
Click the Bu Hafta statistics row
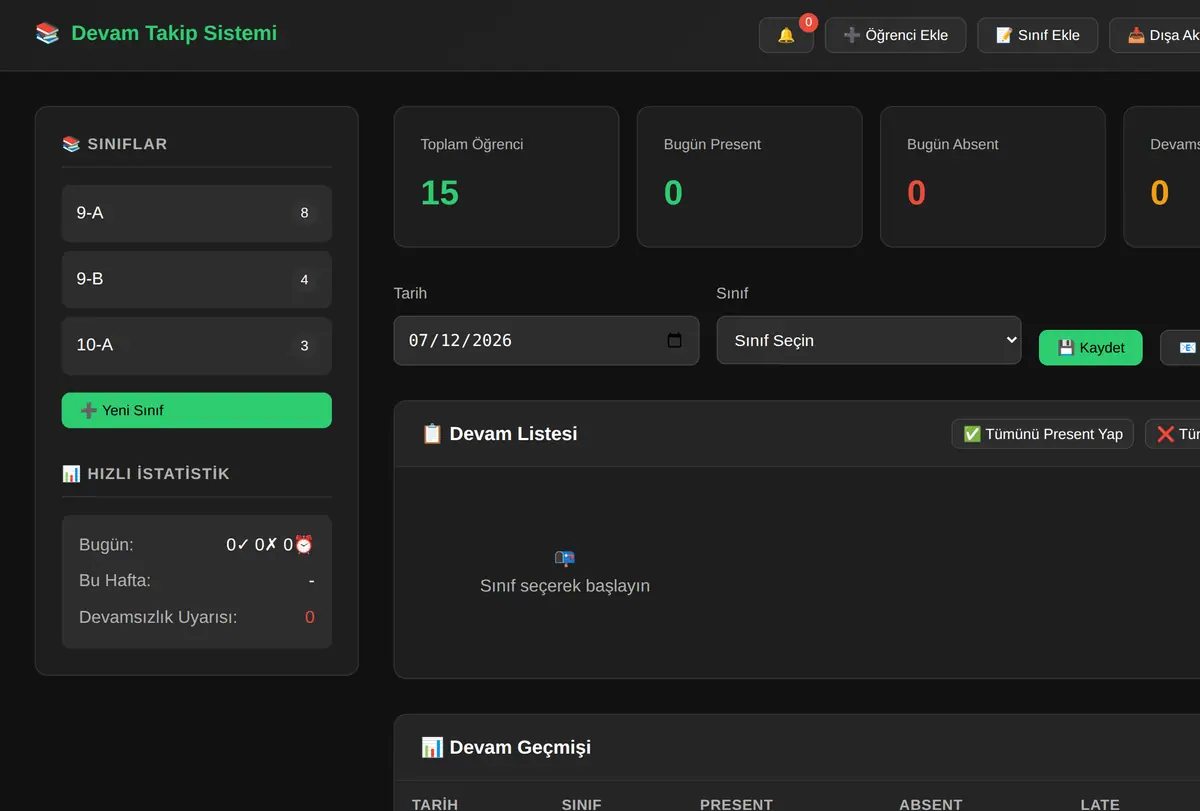[197, 581]
